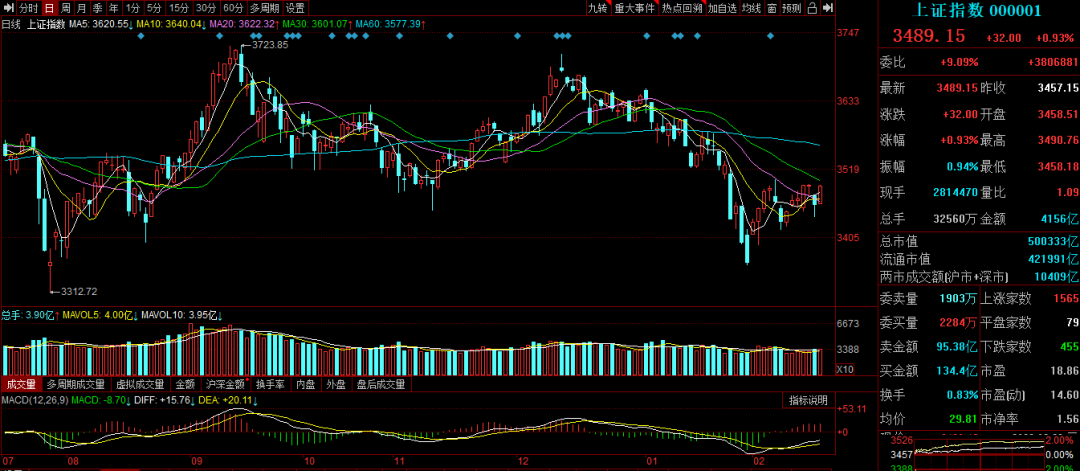1080x471 pixels.
Task: Open 多周期 multi-period view
Action: point(264,8)
